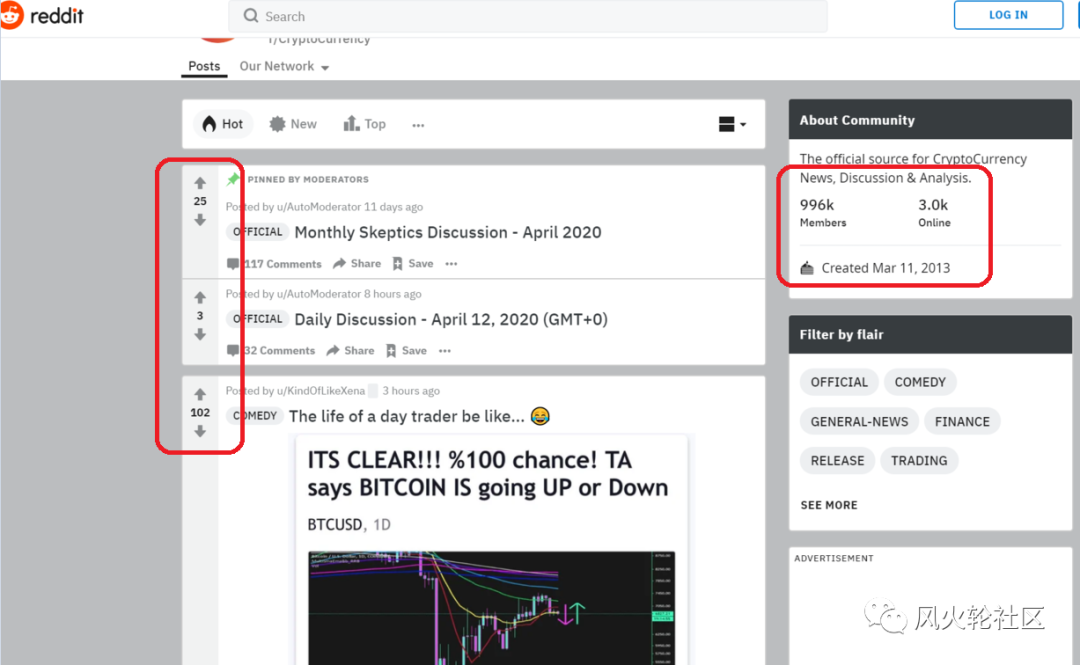This screenshot has width=1080, height=665.
Task: Filter by TRADING flair
Action: 919,461
